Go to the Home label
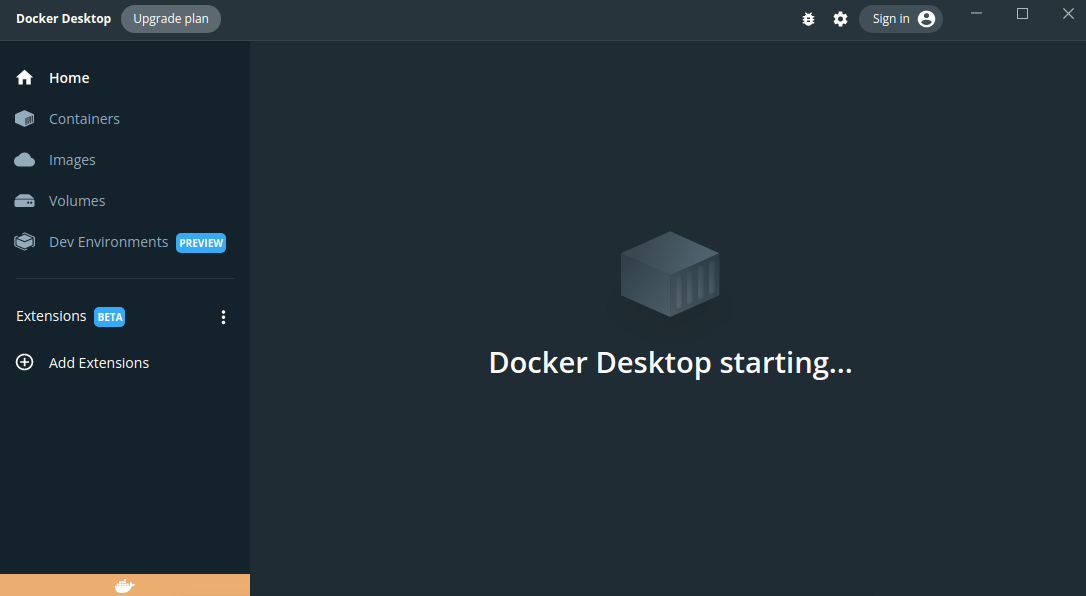1086x596 pixels. 69,78
